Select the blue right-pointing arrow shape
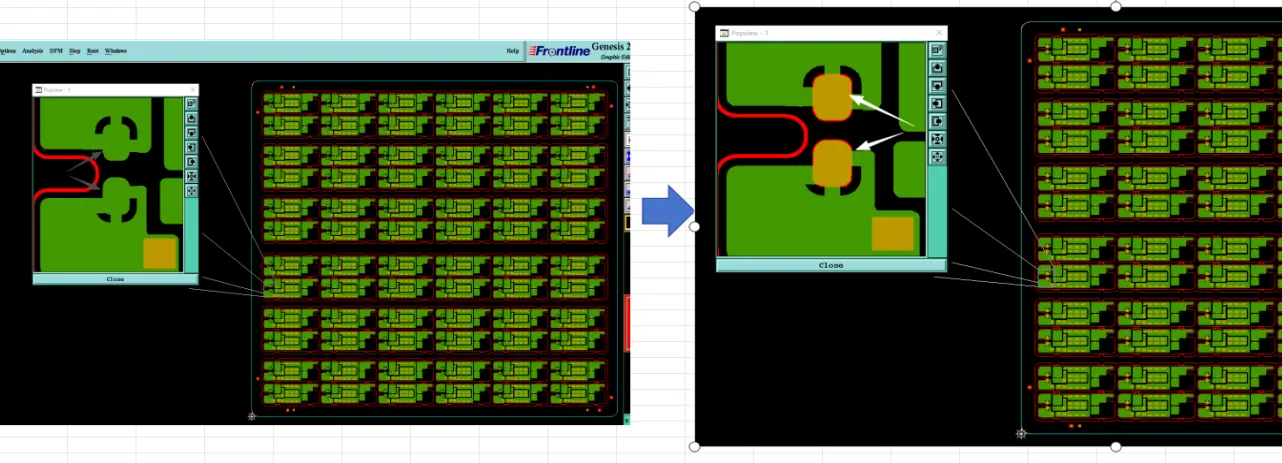1282x463 pixels. pos(667,211)
